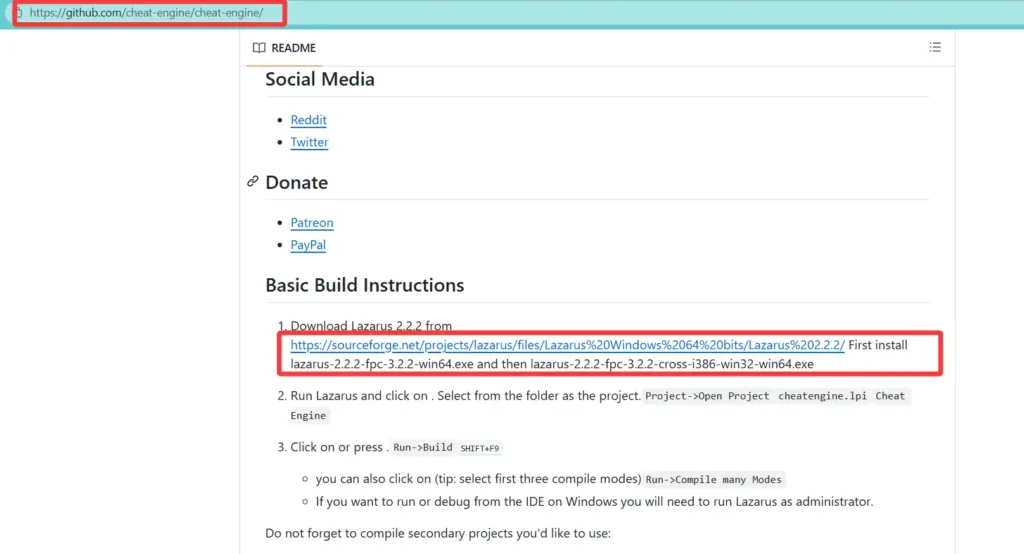This screenshot has width=1024, height=554.
Task: Open the PayPal donation link
Action: pyautogui.click(x=308, y=244)
